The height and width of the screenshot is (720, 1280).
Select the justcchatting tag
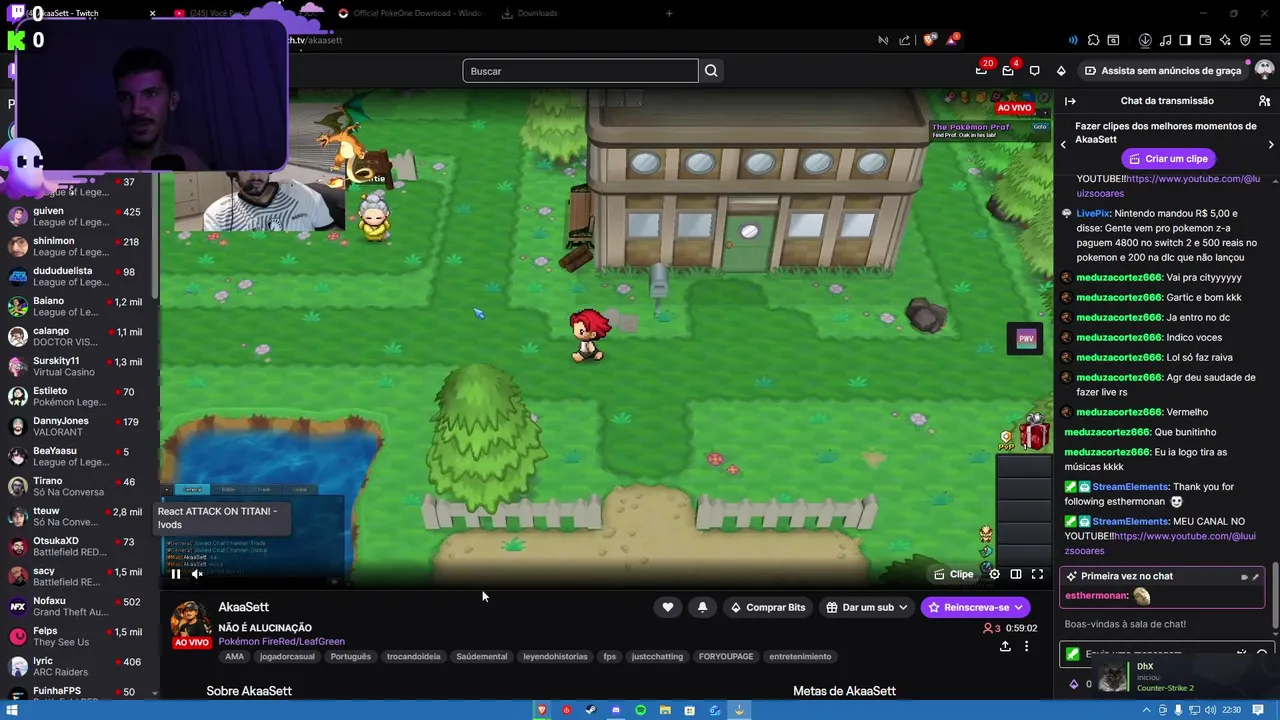658,657
